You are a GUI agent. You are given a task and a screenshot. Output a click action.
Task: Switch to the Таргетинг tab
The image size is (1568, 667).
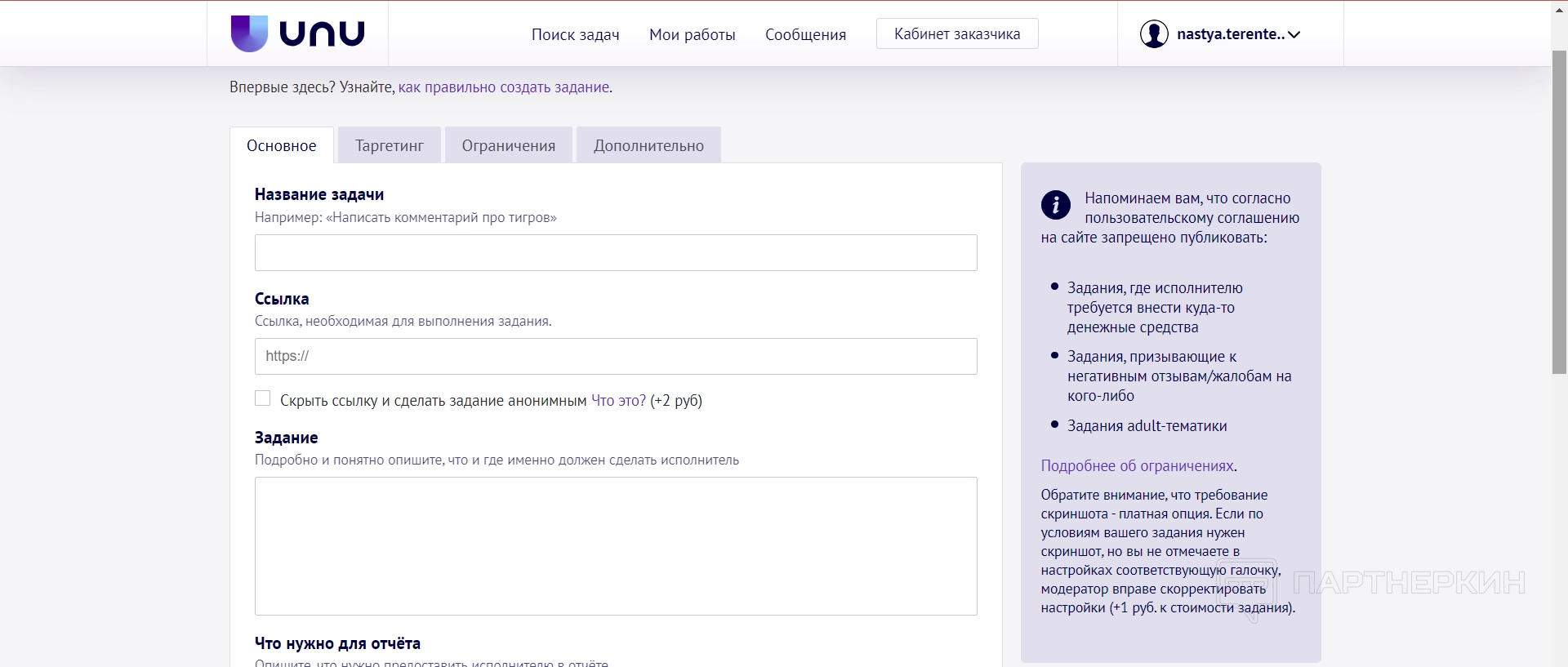click(x=390, y=145)
